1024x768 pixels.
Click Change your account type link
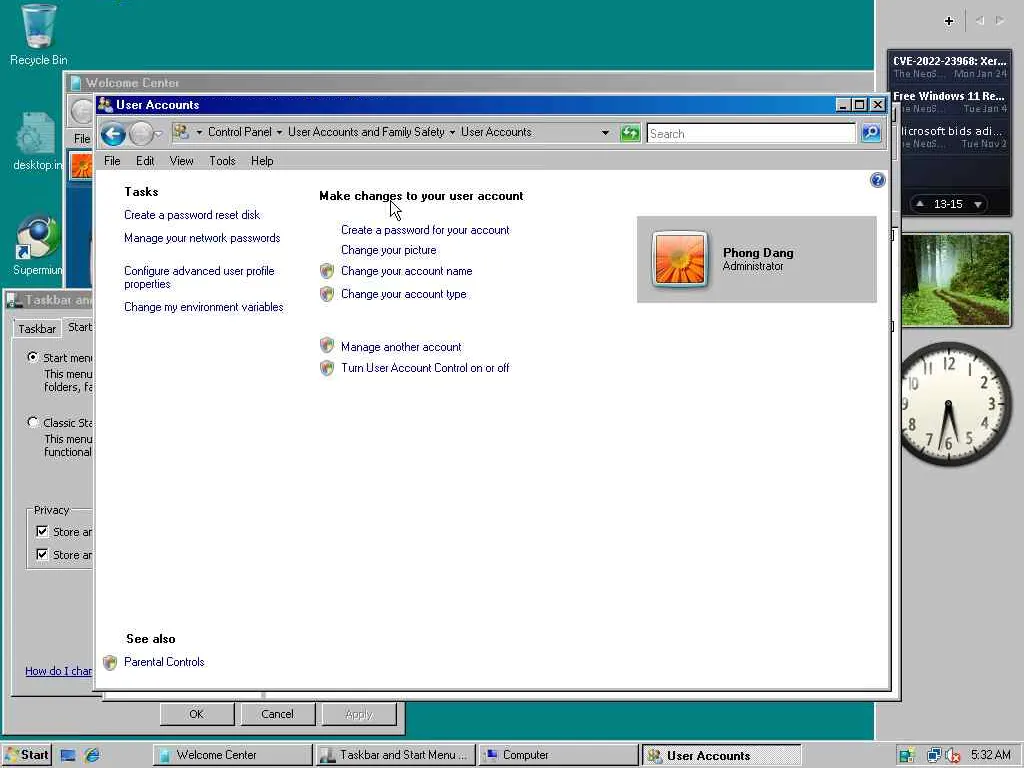(x=404, y=294)
